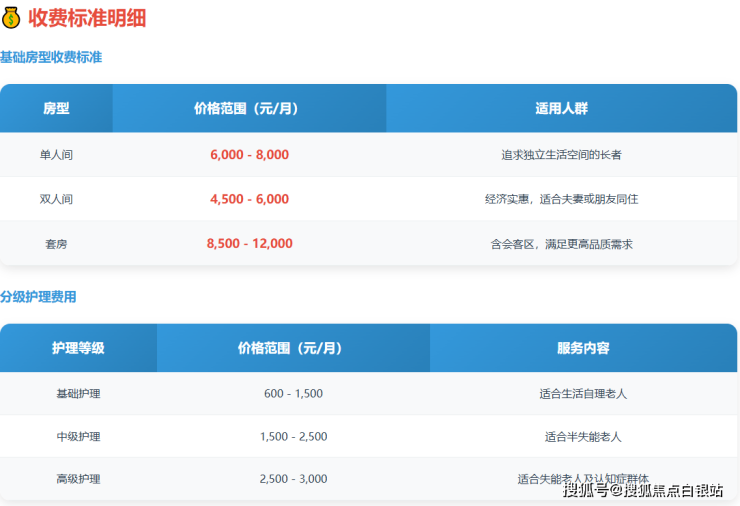Select the 分级护理费用 section heading
This screenshot has width=740, height=506.
(x=38, y=297)
